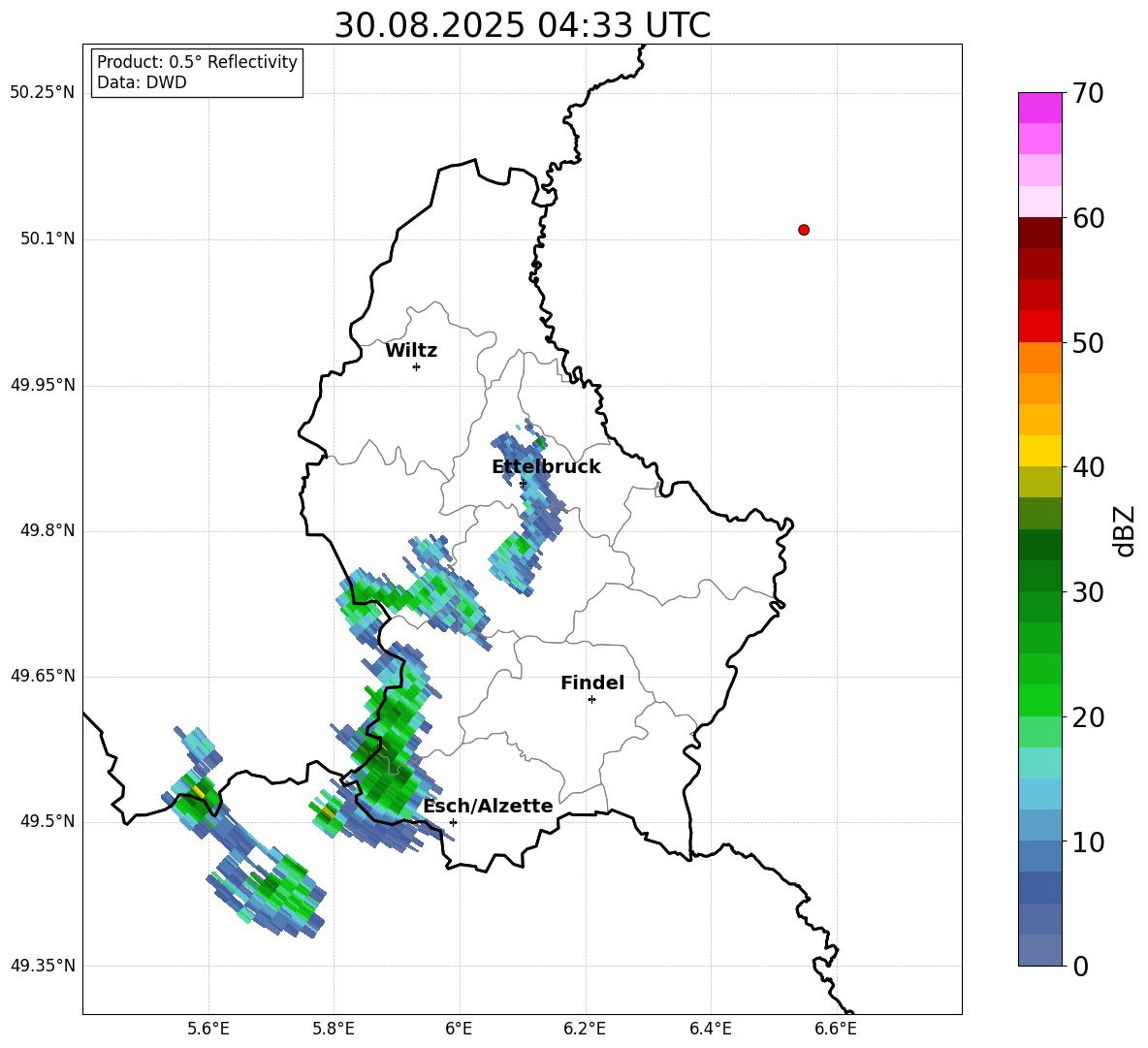Select the Wiltz city label
1148x1048 pixels.
pos(411,351)
